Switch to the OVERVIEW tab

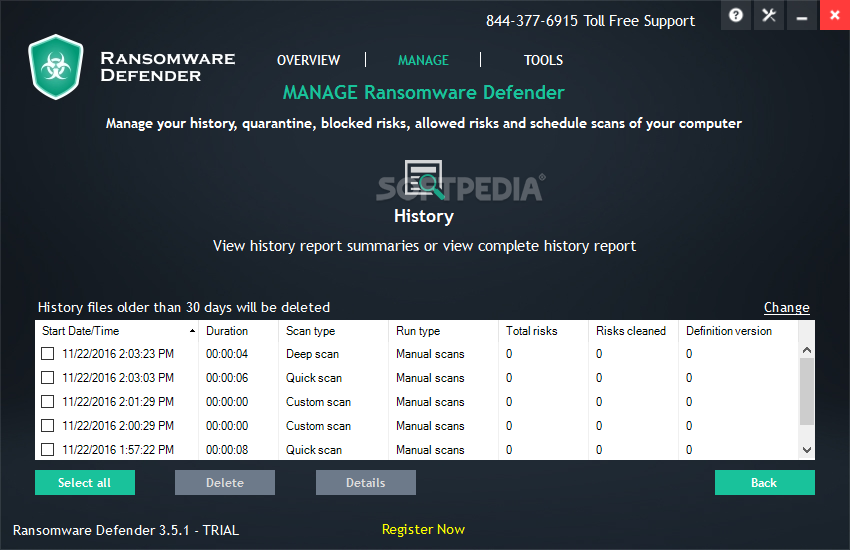(x=308, y=60)
